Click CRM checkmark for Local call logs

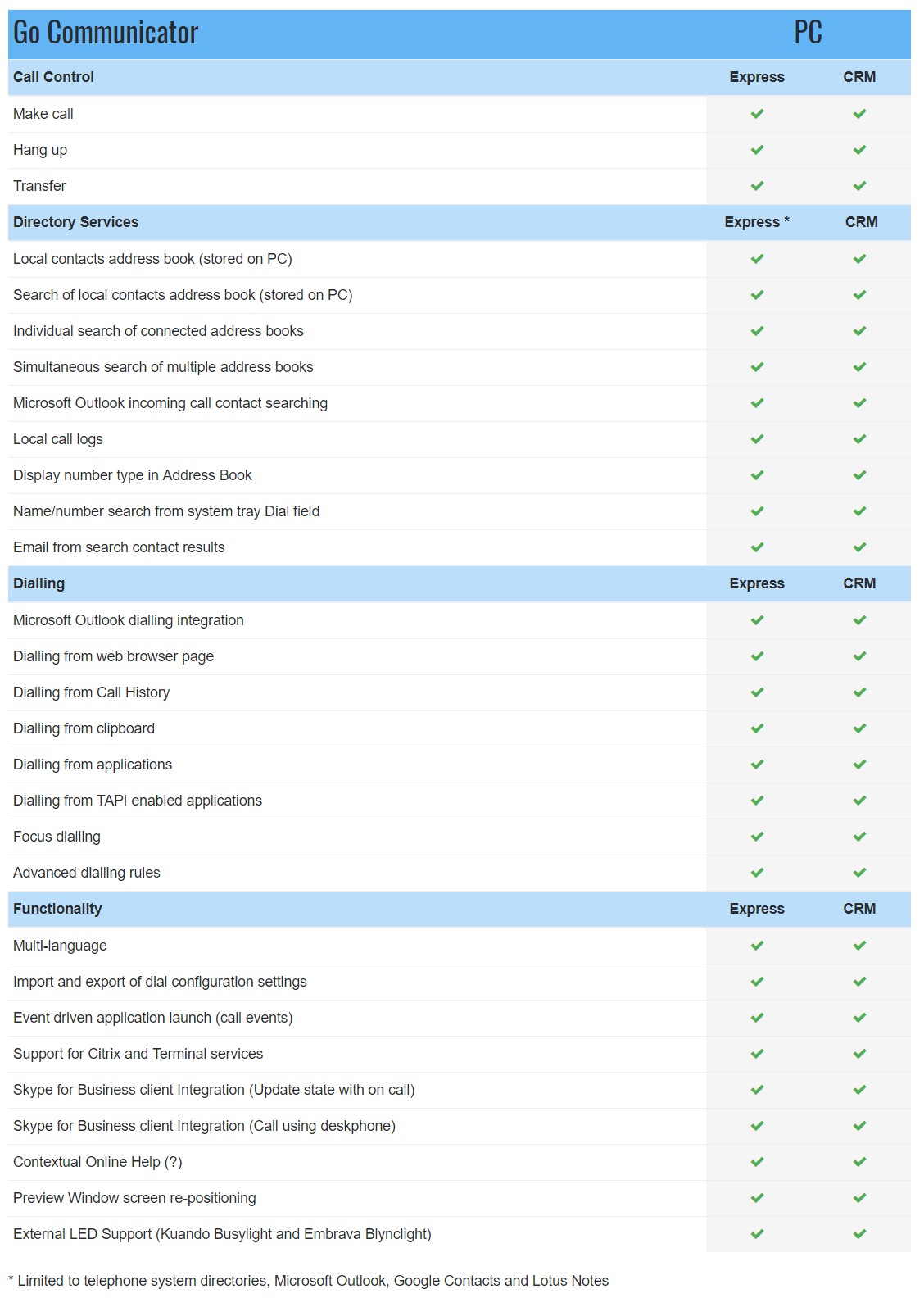click(859, 439)
